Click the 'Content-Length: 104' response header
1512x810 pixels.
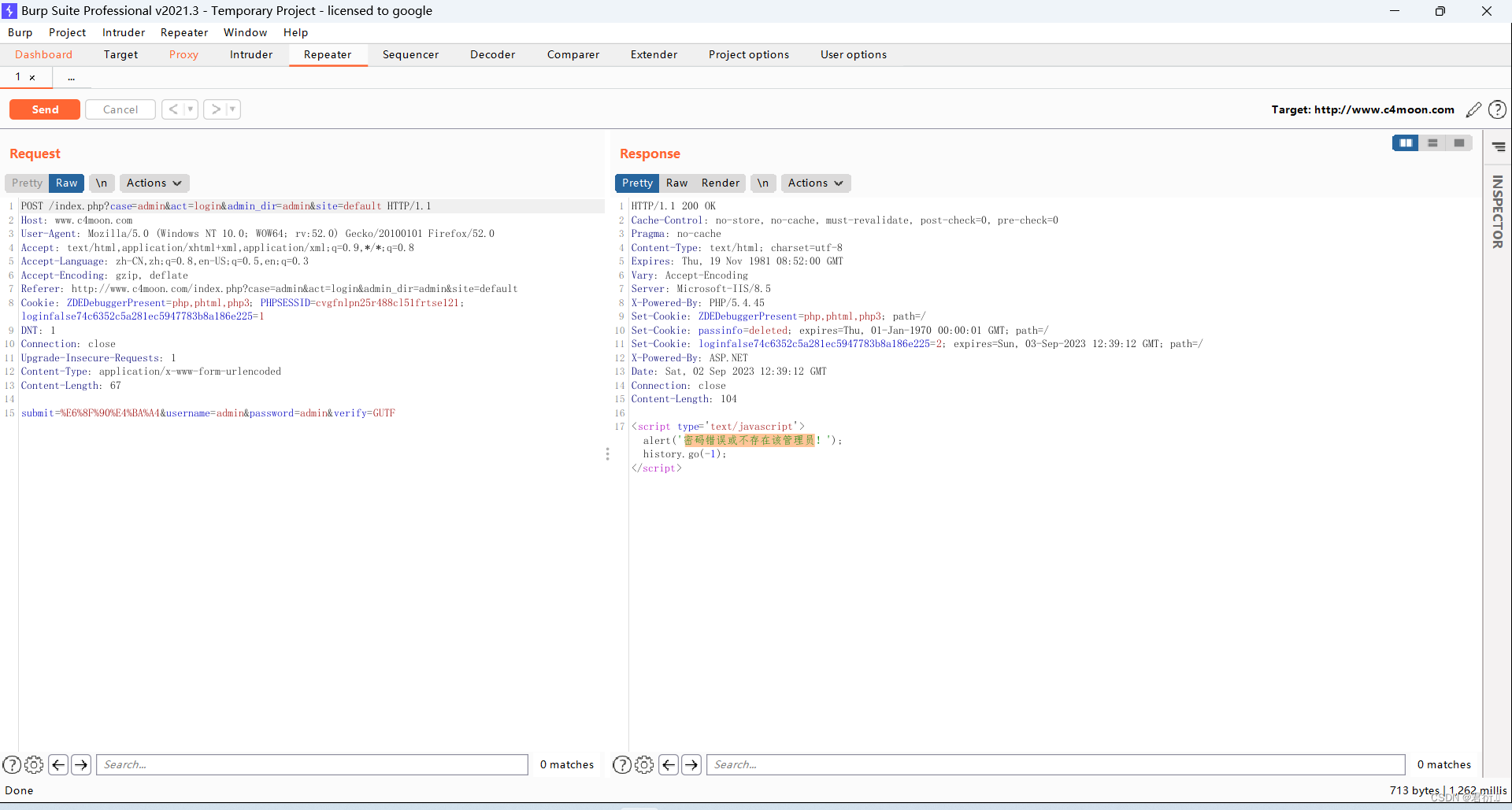tap(684, 399)
